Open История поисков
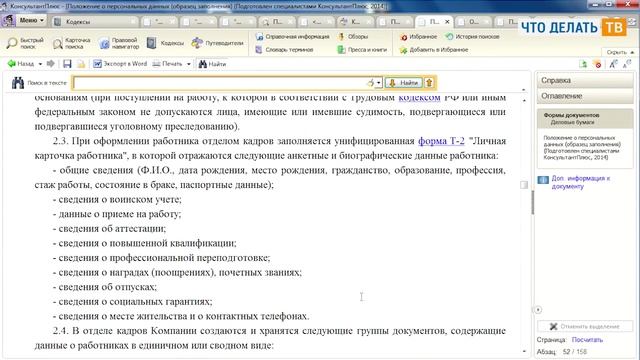The width and height of the screenshot is (640, 360). (472, 37)
